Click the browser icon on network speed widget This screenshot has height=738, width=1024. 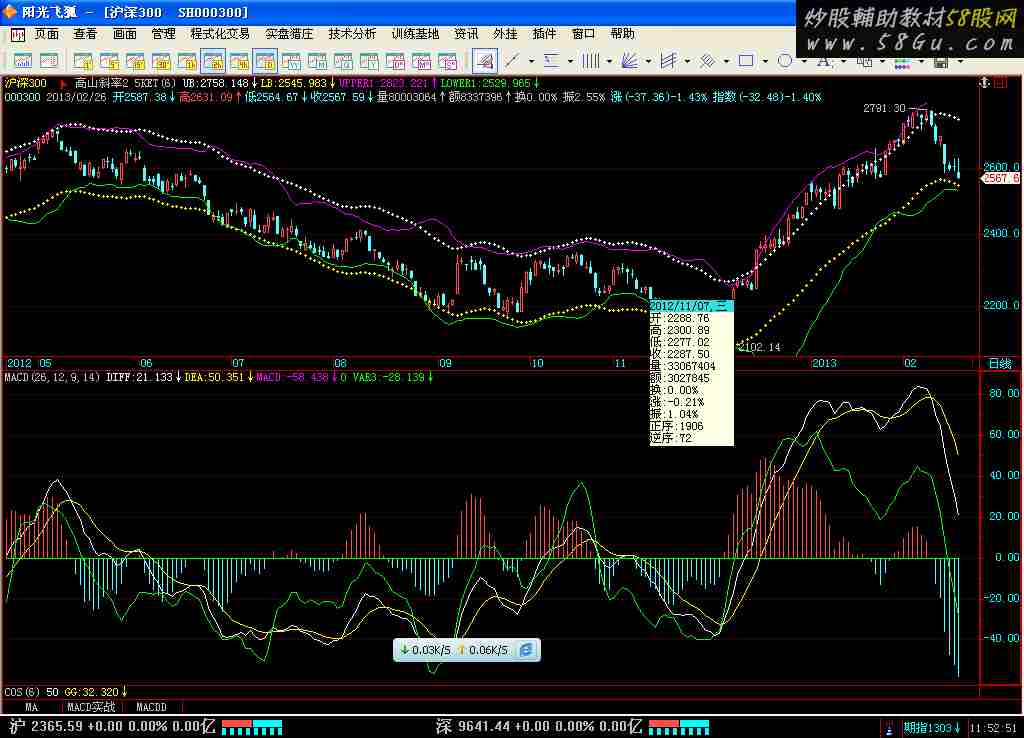click(526, 650)
